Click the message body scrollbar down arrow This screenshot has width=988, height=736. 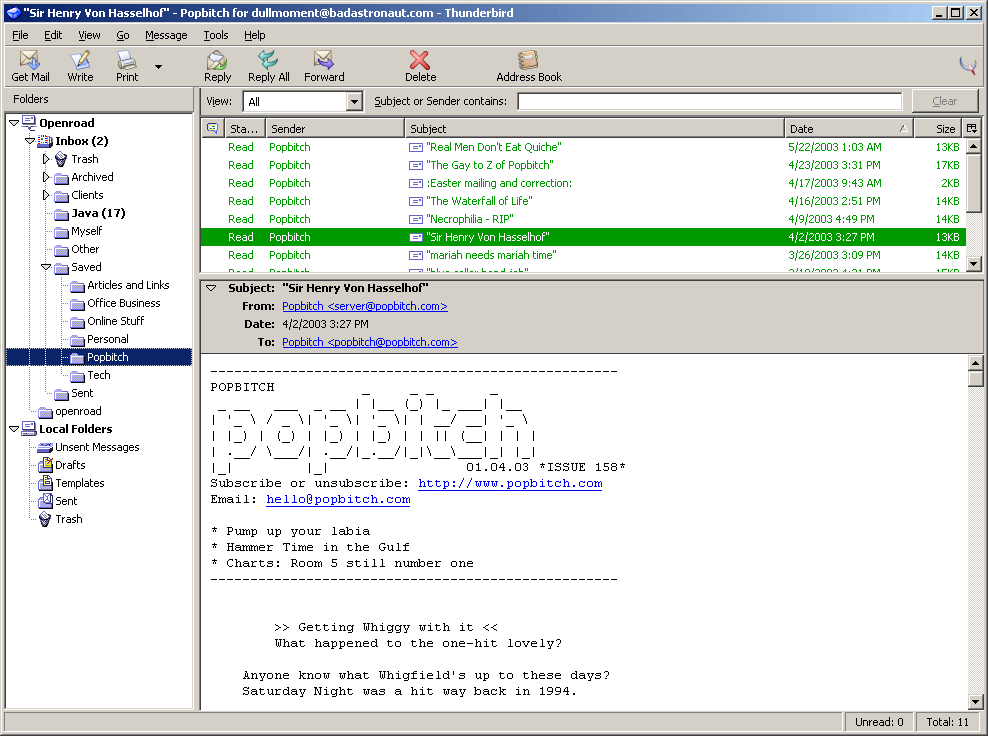click(975, 701)
